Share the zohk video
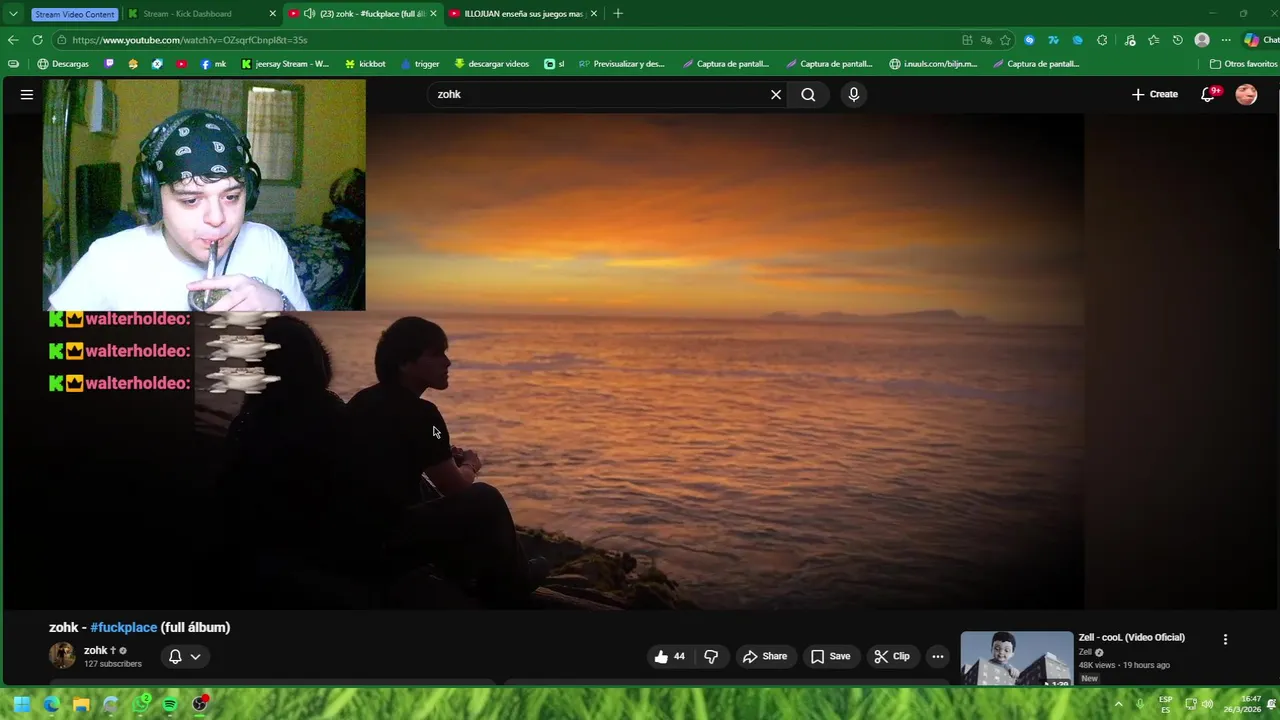 764,656
